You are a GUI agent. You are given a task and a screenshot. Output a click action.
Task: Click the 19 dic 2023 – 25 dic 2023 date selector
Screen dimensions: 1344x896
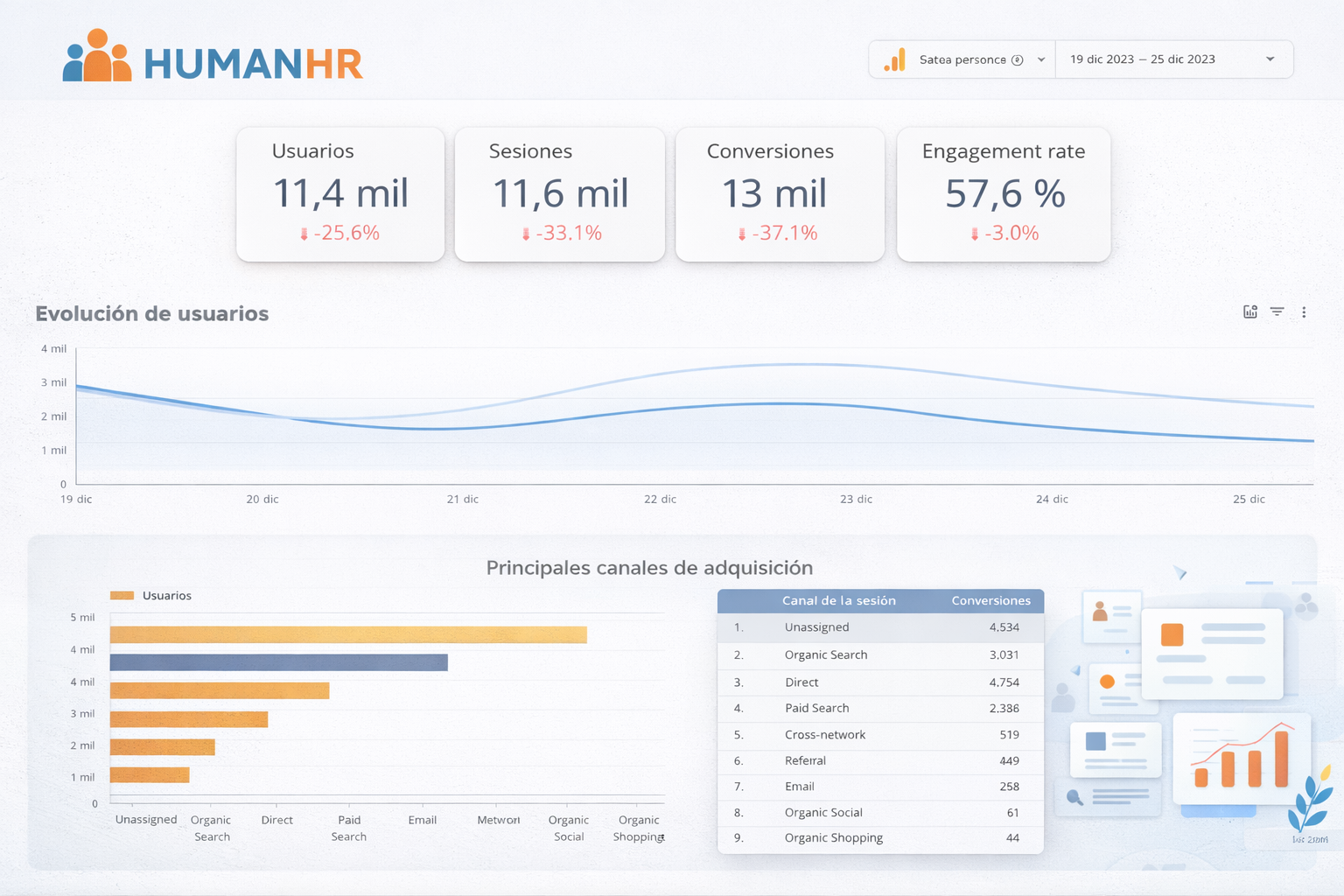1142,59
